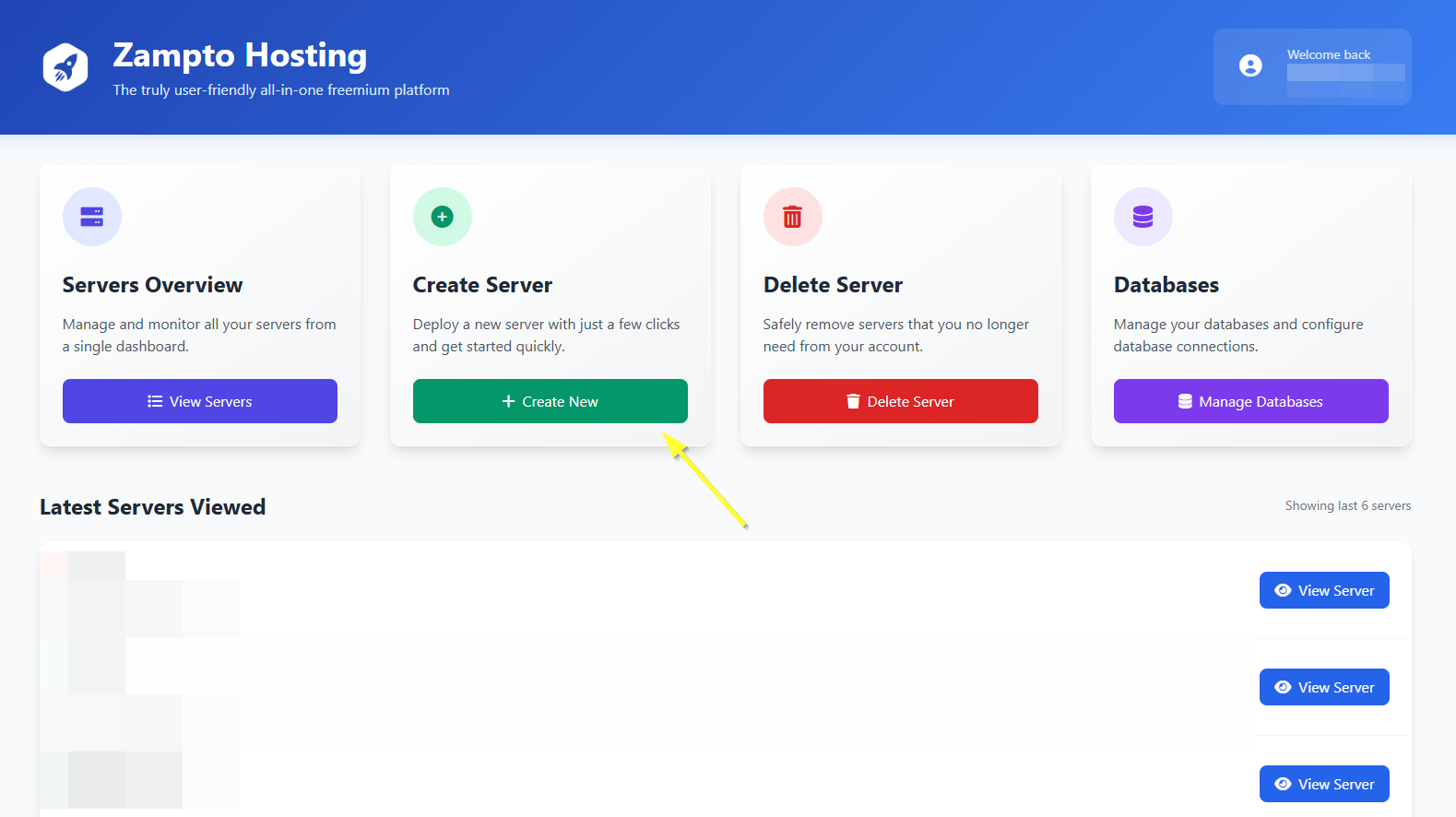Click 'Manage your databases and configure' description
Image resolution: width=1456 pixels, height=817 pixels.
click(1238, 336)
